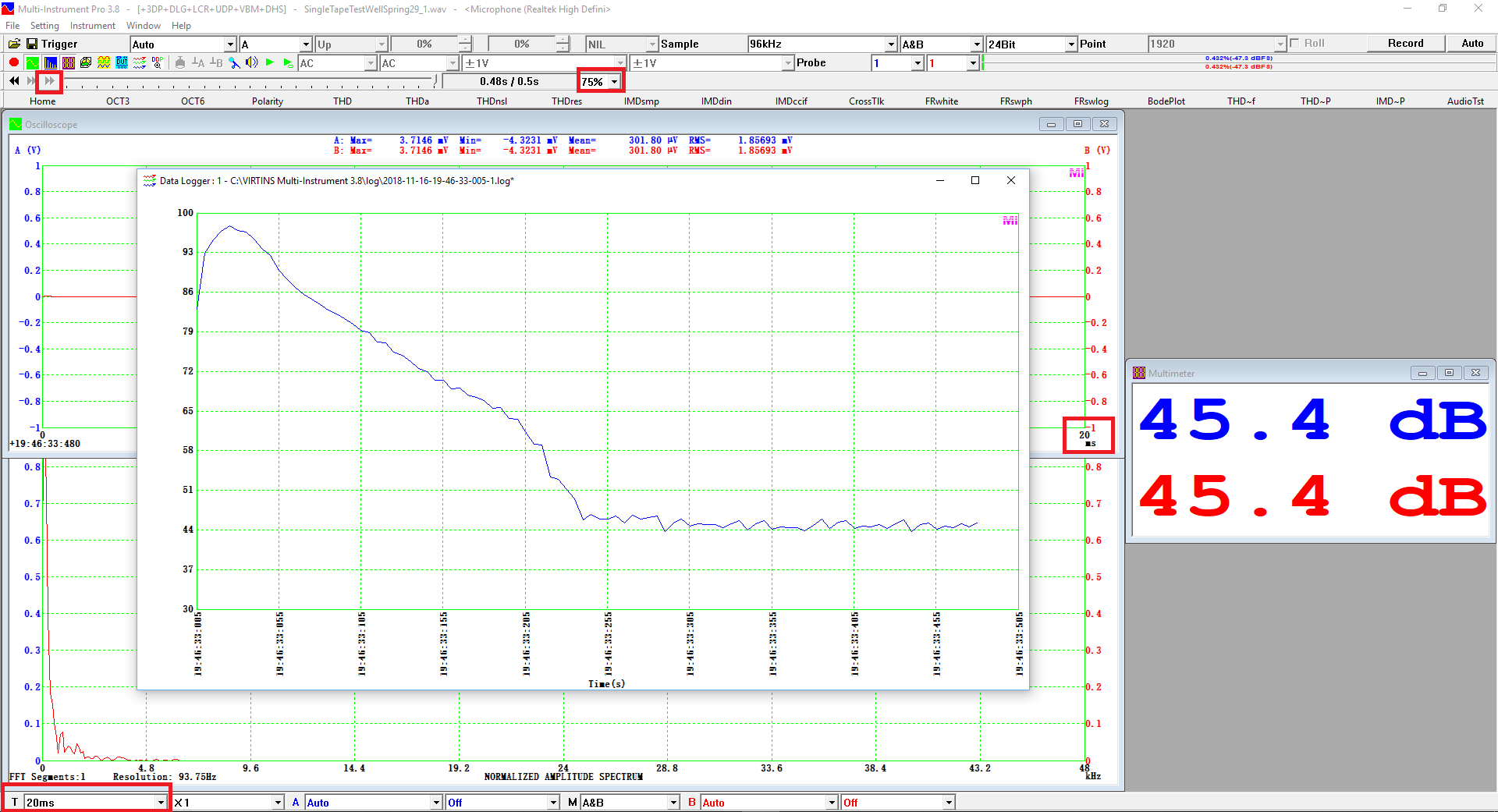Click the open file folder icon
This screenshot has height=812, width=1498.
coord(14,44)
